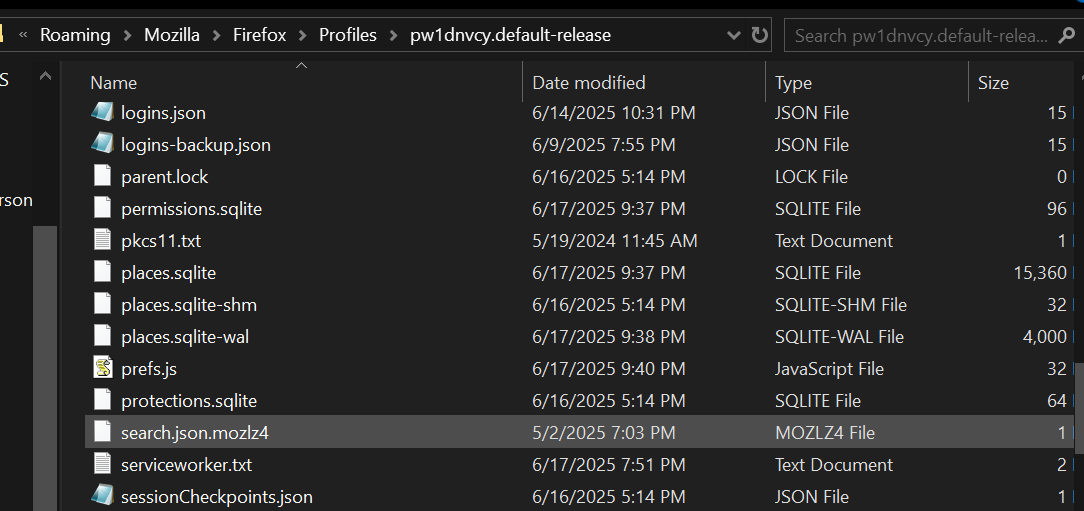Click the 6/17/2025 9:40 PM date cell
Viewport: 1084px width, 511px height.
(608, 369)
